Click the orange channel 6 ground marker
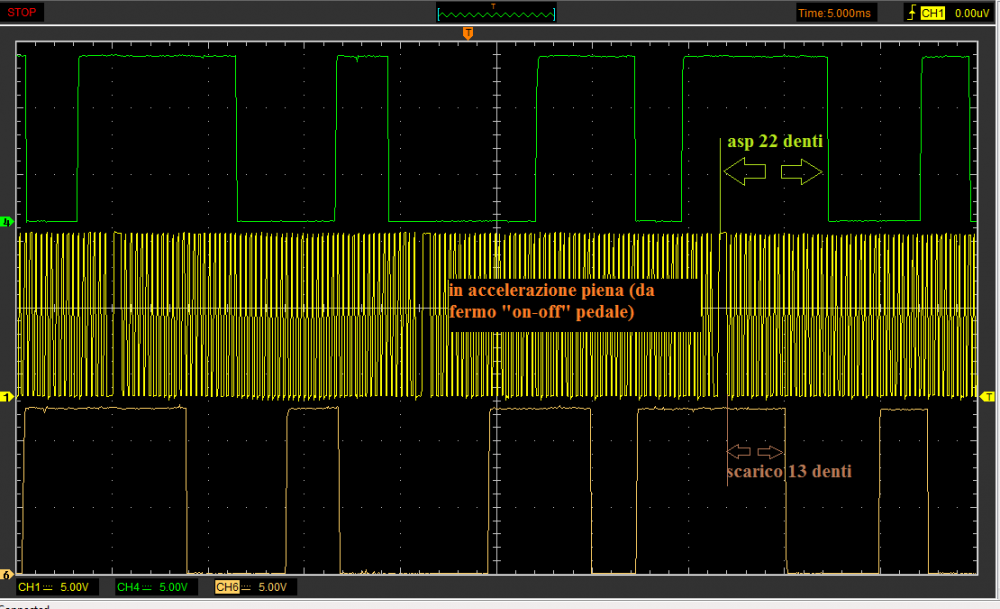This screenshot has width=1000, height=609. (8, 574)
